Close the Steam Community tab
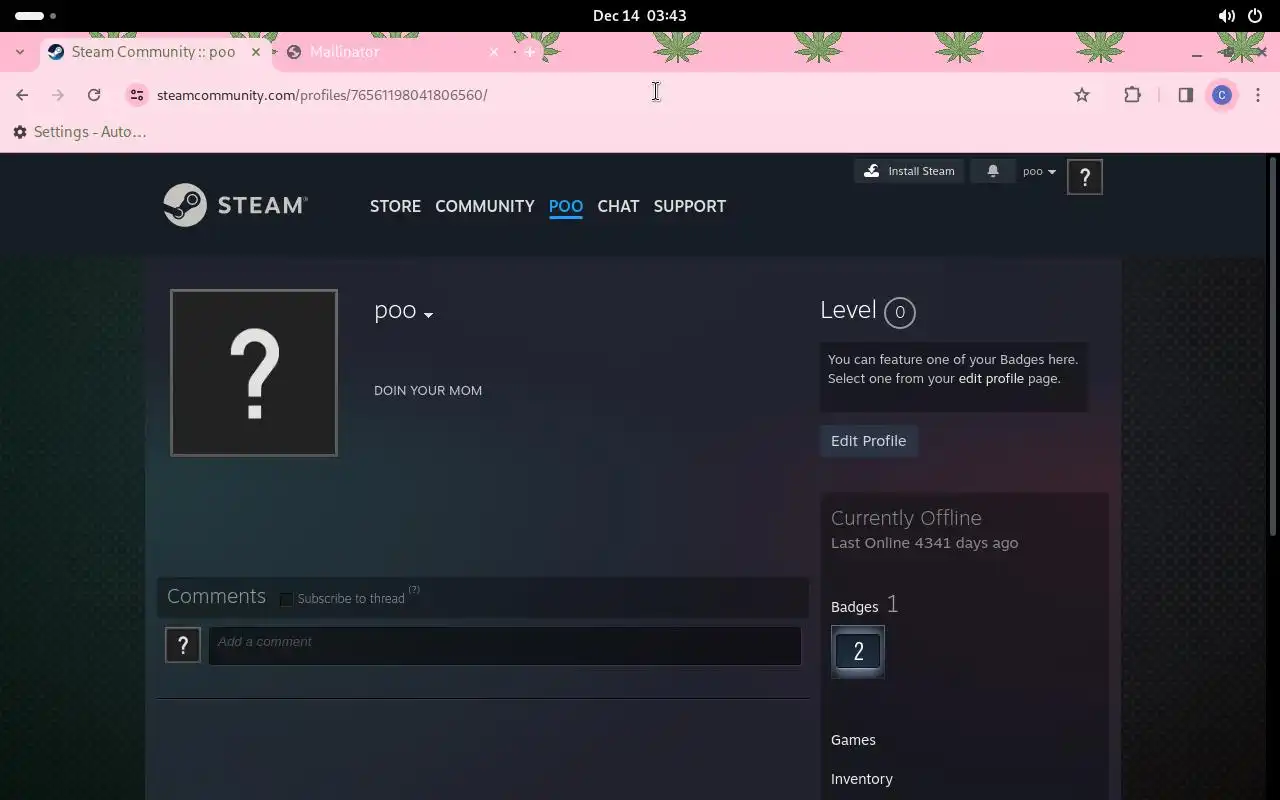 click(256, 52)
